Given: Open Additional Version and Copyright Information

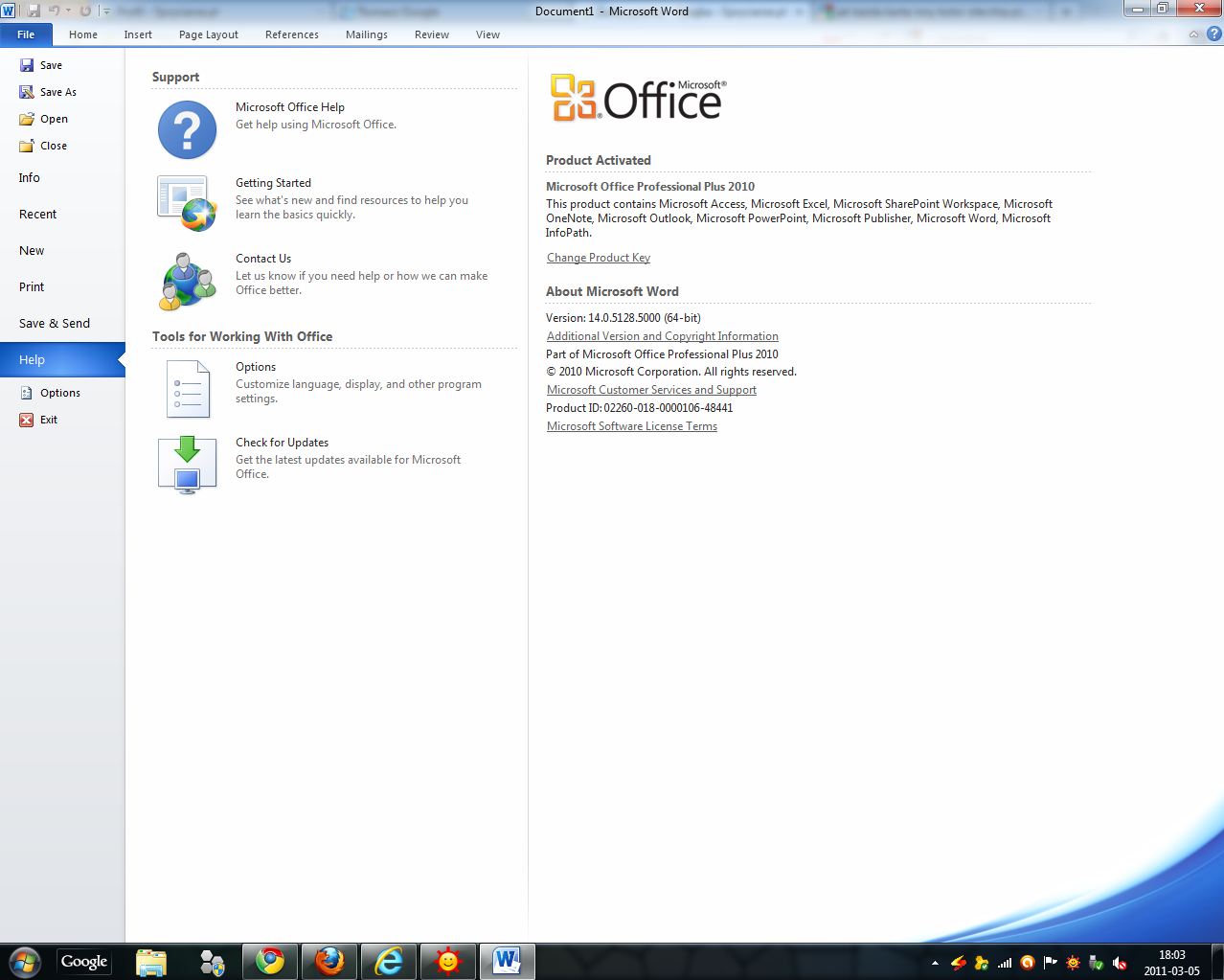Looking at the screenshot, I should click(x=663, y=336).
